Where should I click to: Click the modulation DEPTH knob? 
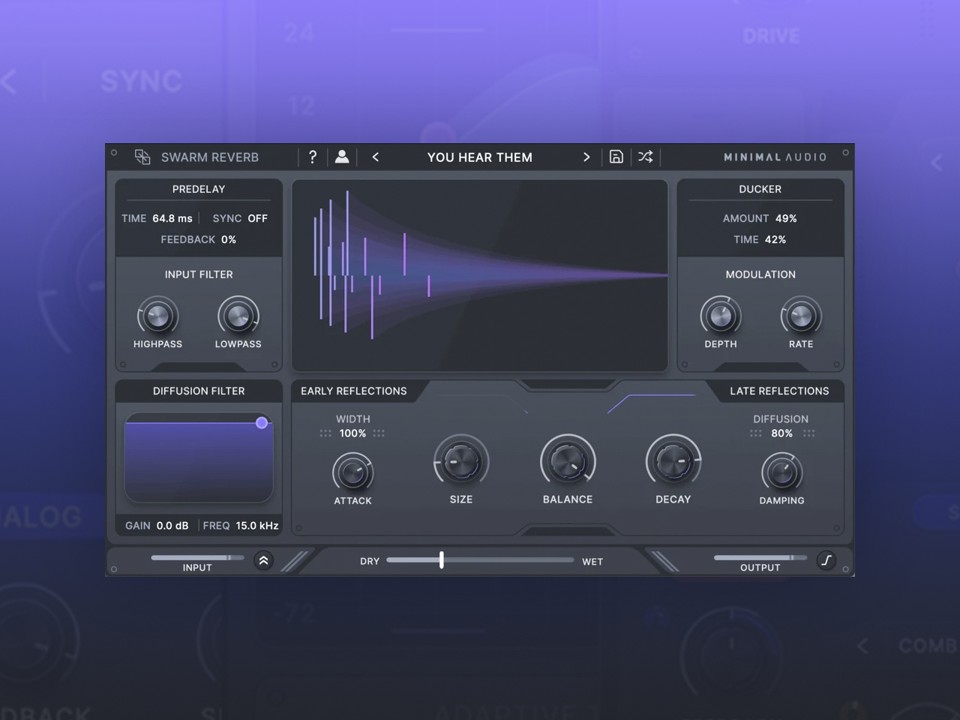(x=721, y=316)
